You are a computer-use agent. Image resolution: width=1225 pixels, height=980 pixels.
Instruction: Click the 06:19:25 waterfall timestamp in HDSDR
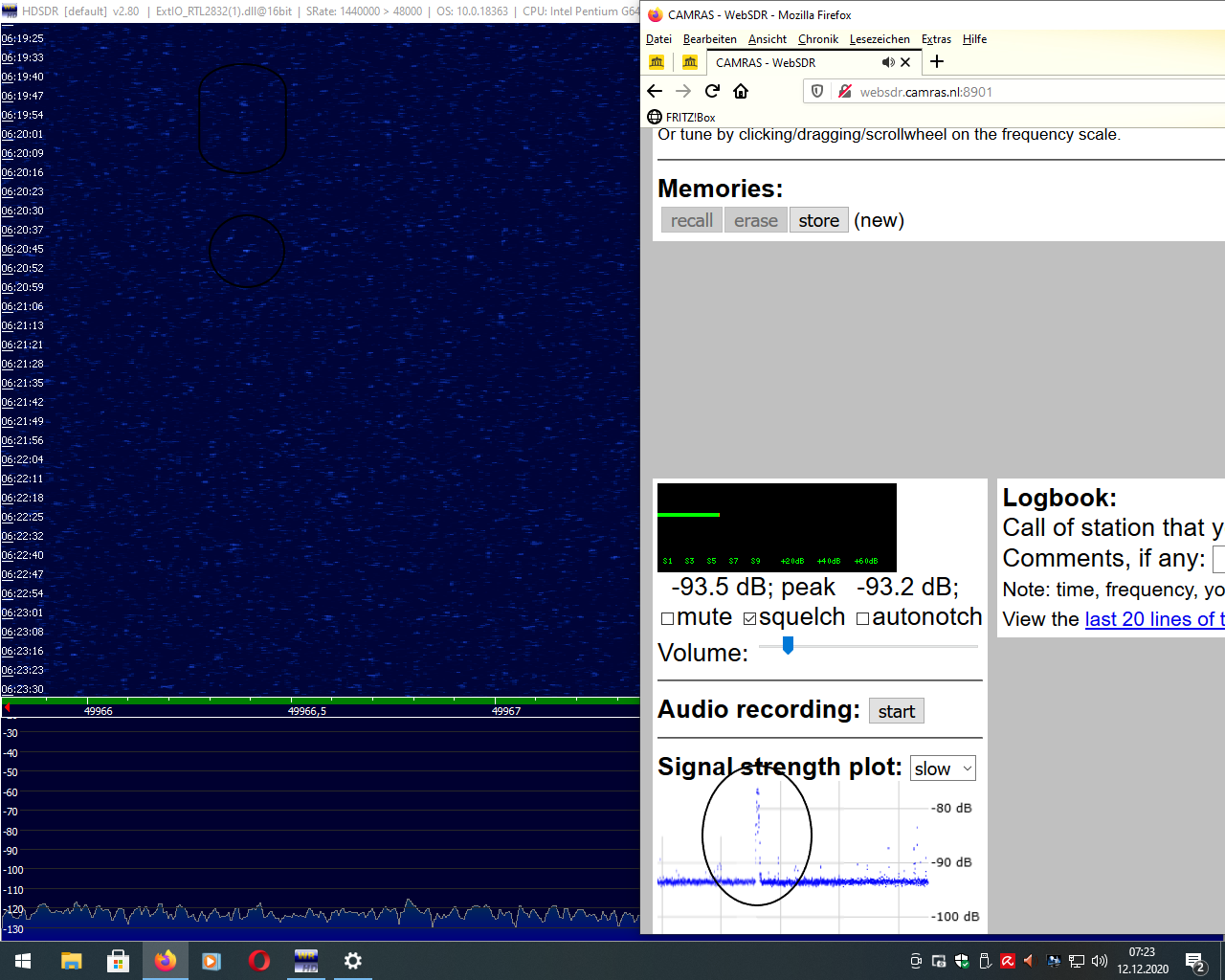(22, 38)
